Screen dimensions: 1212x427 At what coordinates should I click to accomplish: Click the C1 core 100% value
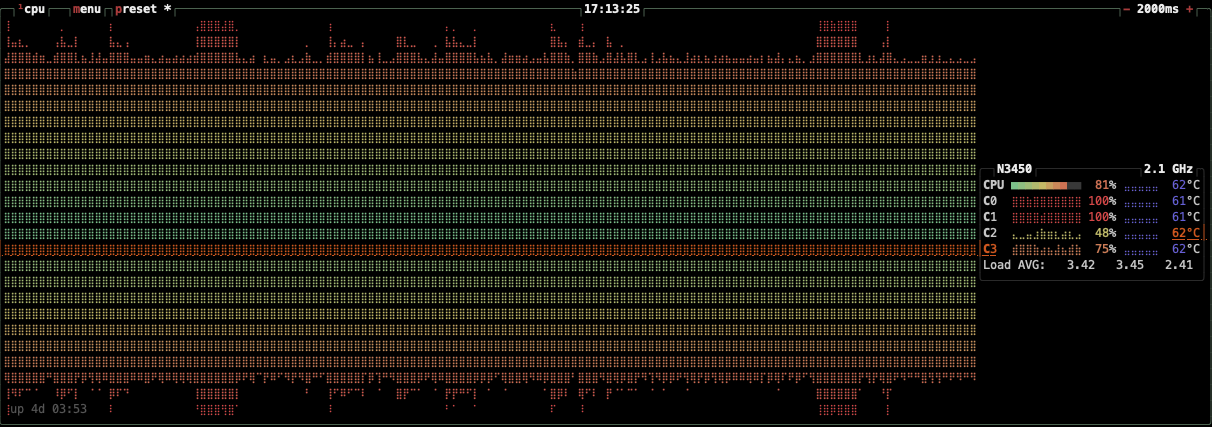pyautogui.click(x=1102, y=217)
